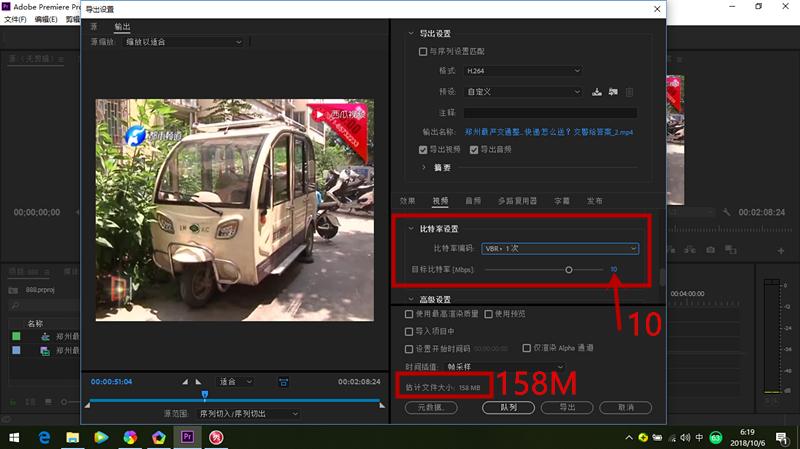
Task: Open the colorful pinwheel taskbar app
Action: pyautogui.click(x=130, y=437)
